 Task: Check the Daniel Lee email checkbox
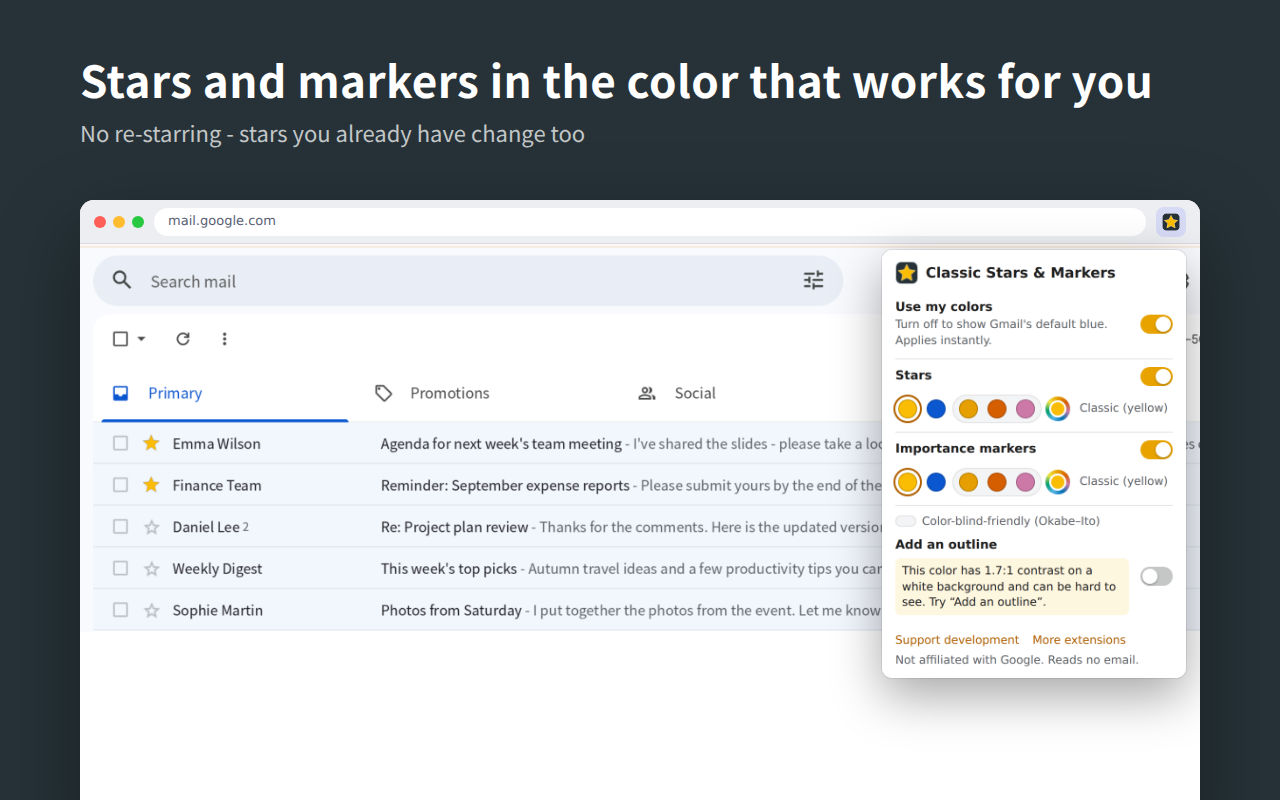click(120, 527)
